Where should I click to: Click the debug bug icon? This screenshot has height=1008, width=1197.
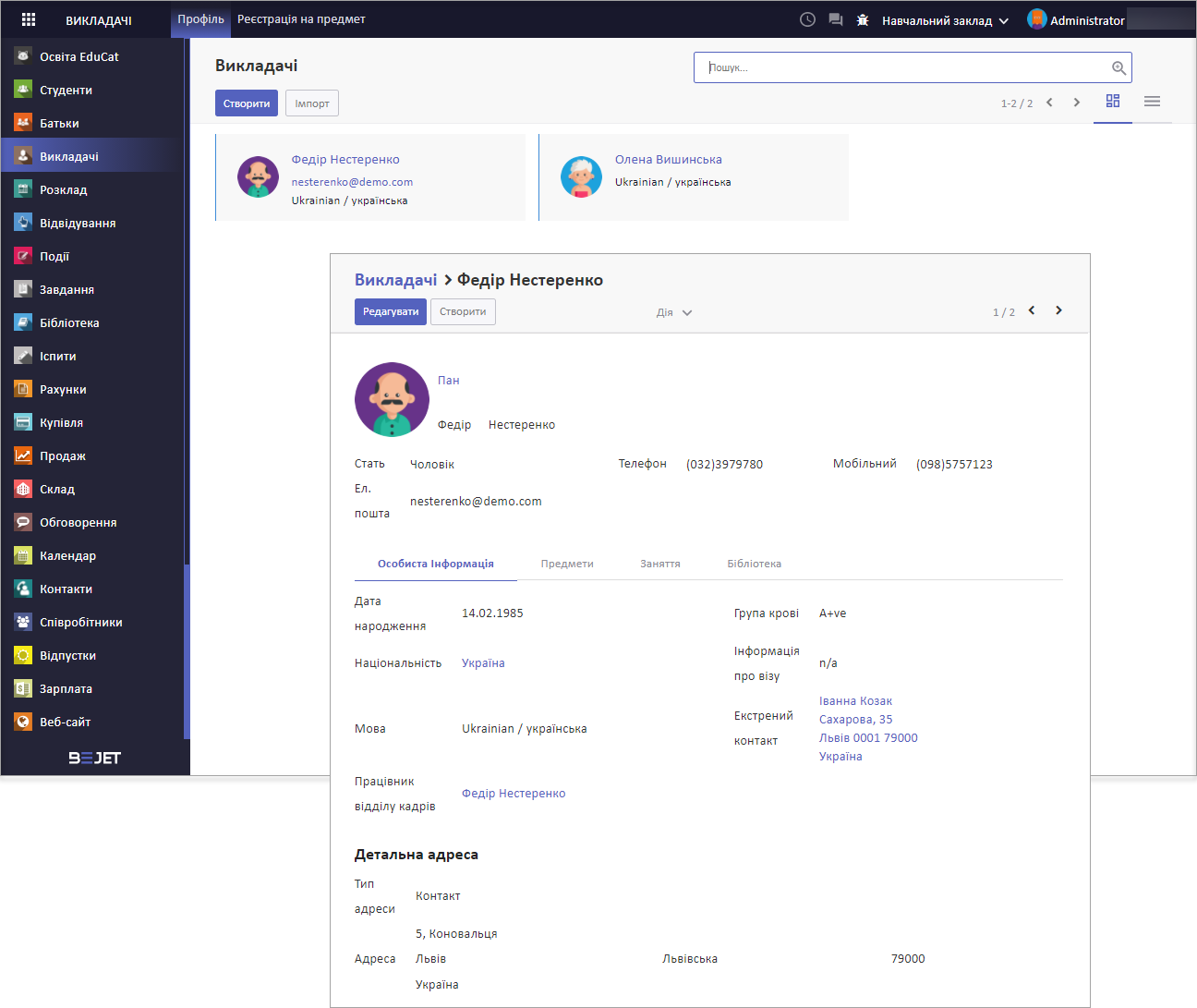coord(863,19)
